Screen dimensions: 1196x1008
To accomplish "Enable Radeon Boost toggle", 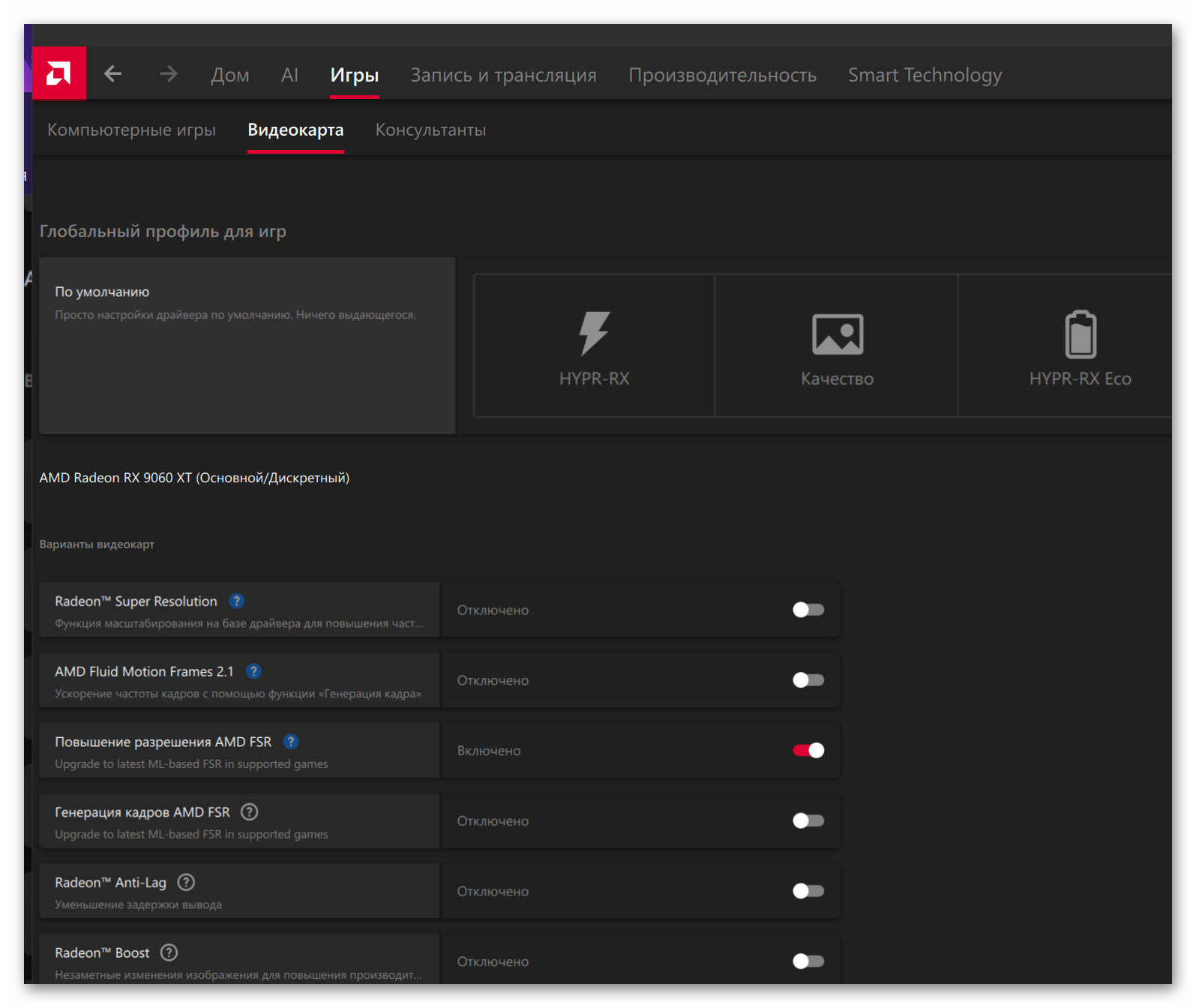I will 808,961.
